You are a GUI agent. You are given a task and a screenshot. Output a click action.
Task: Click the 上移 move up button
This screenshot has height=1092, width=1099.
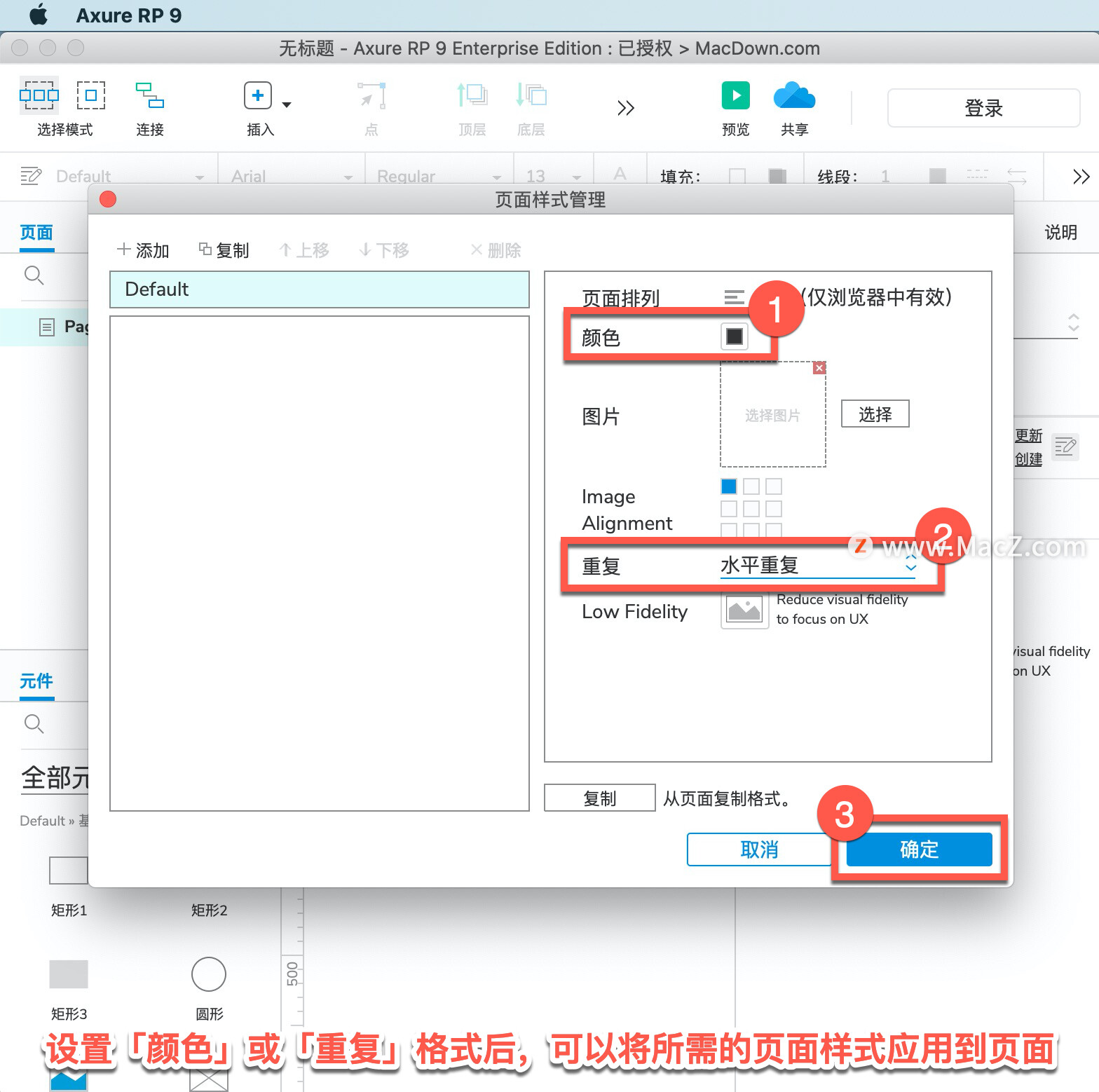point(303,250)
